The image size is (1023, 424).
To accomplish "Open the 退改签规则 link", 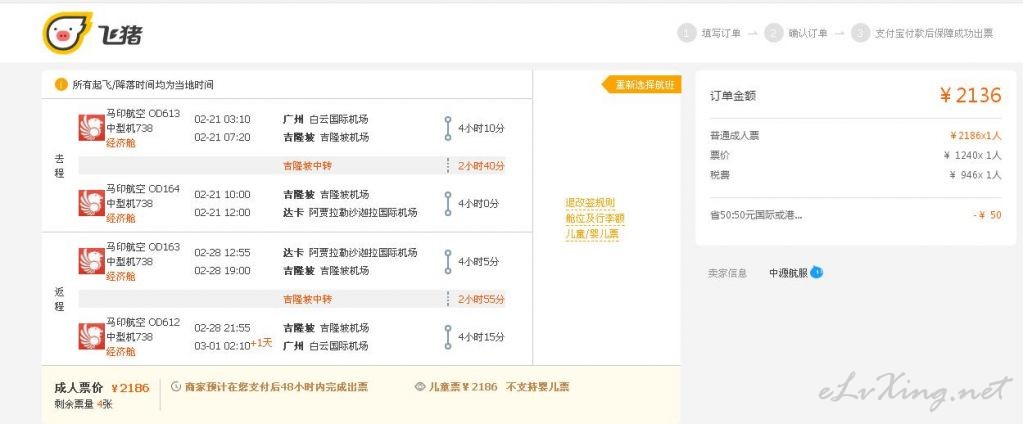I will 590,203.
